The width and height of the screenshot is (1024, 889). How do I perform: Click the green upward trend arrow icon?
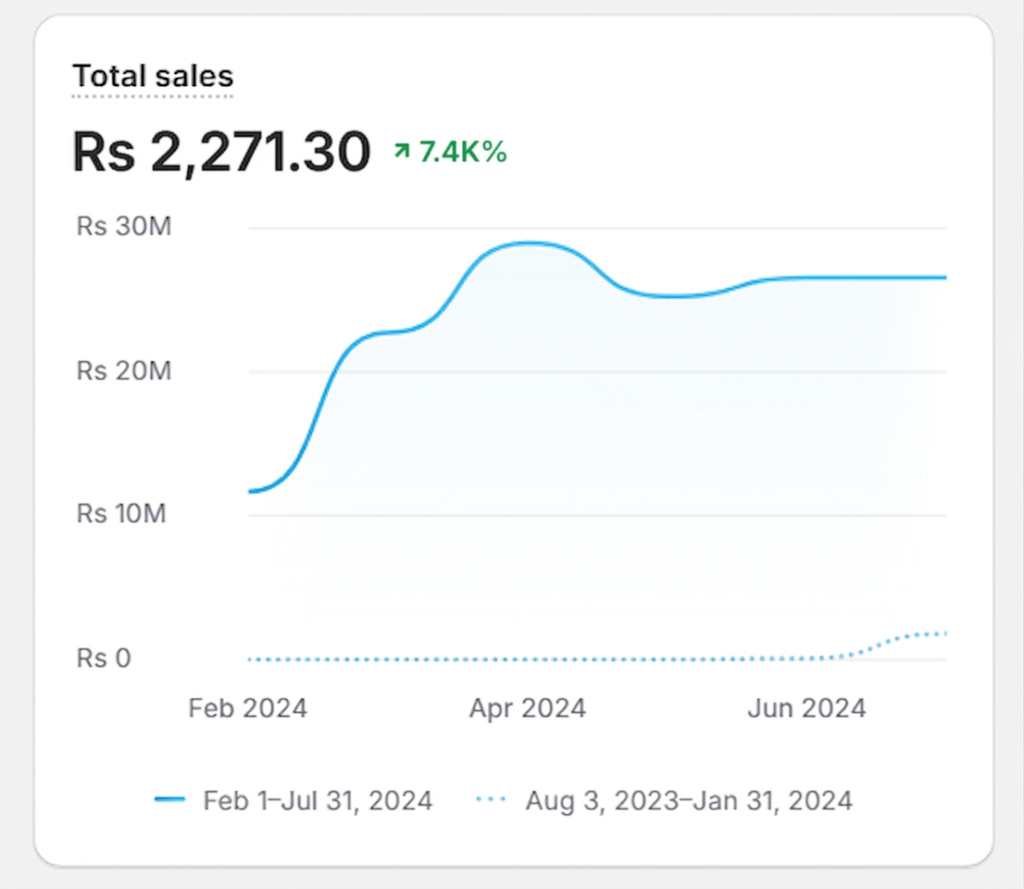point(402,152)
